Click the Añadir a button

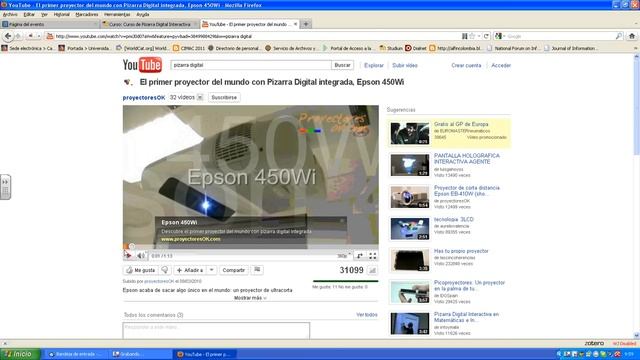tap(190, 270)
